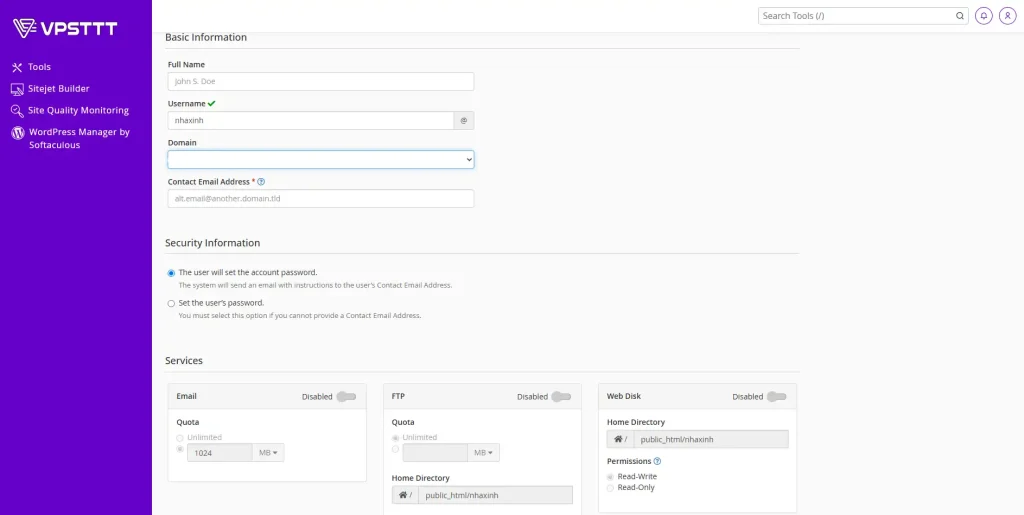Select 'Set the user's password' option
The width and height of the screenshot is (1024, 515).
click(171, 304)
